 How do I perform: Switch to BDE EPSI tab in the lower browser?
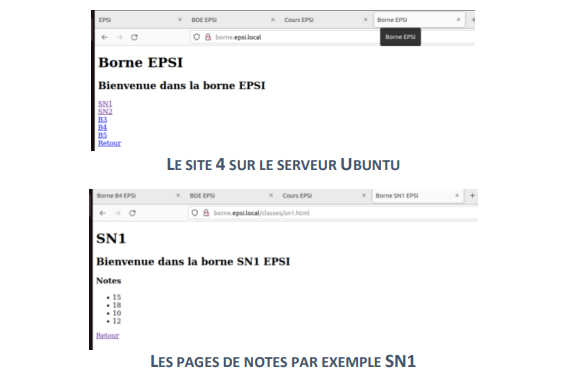tap(232, 195)
